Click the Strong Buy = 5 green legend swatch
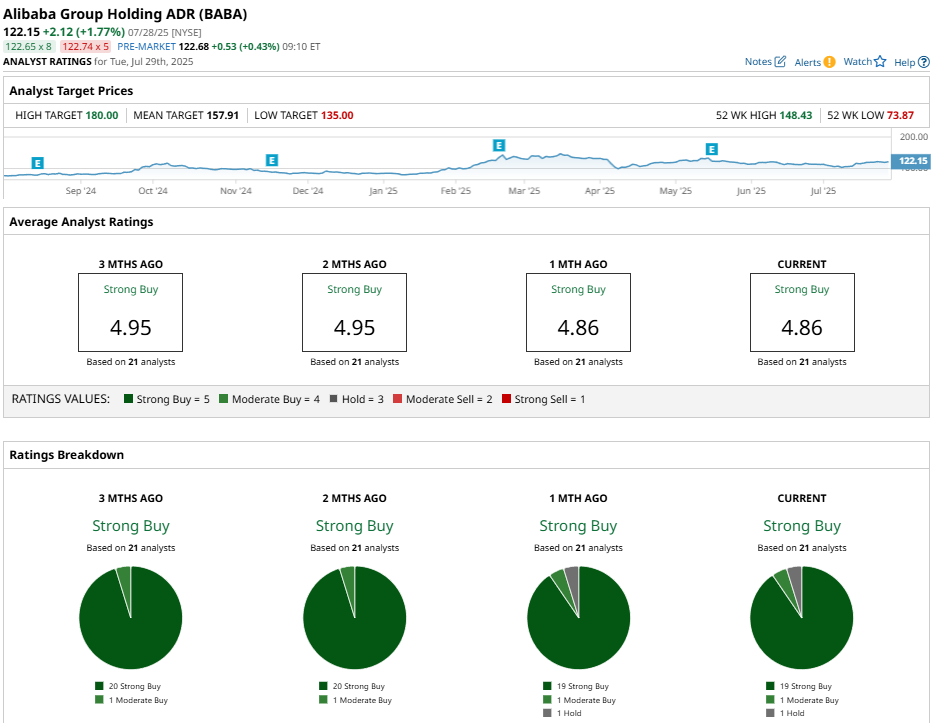 [x=128, y=399]
